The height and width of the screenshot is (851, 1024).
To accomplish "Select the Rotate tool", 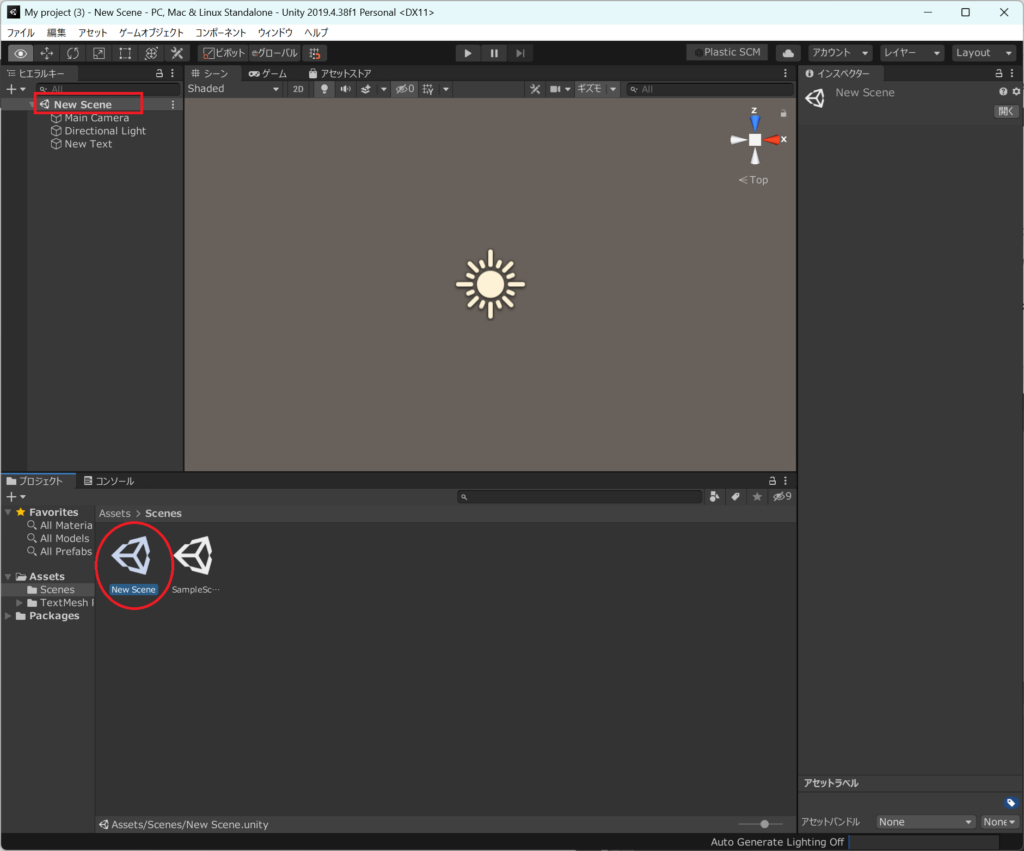I will (72, 53).
